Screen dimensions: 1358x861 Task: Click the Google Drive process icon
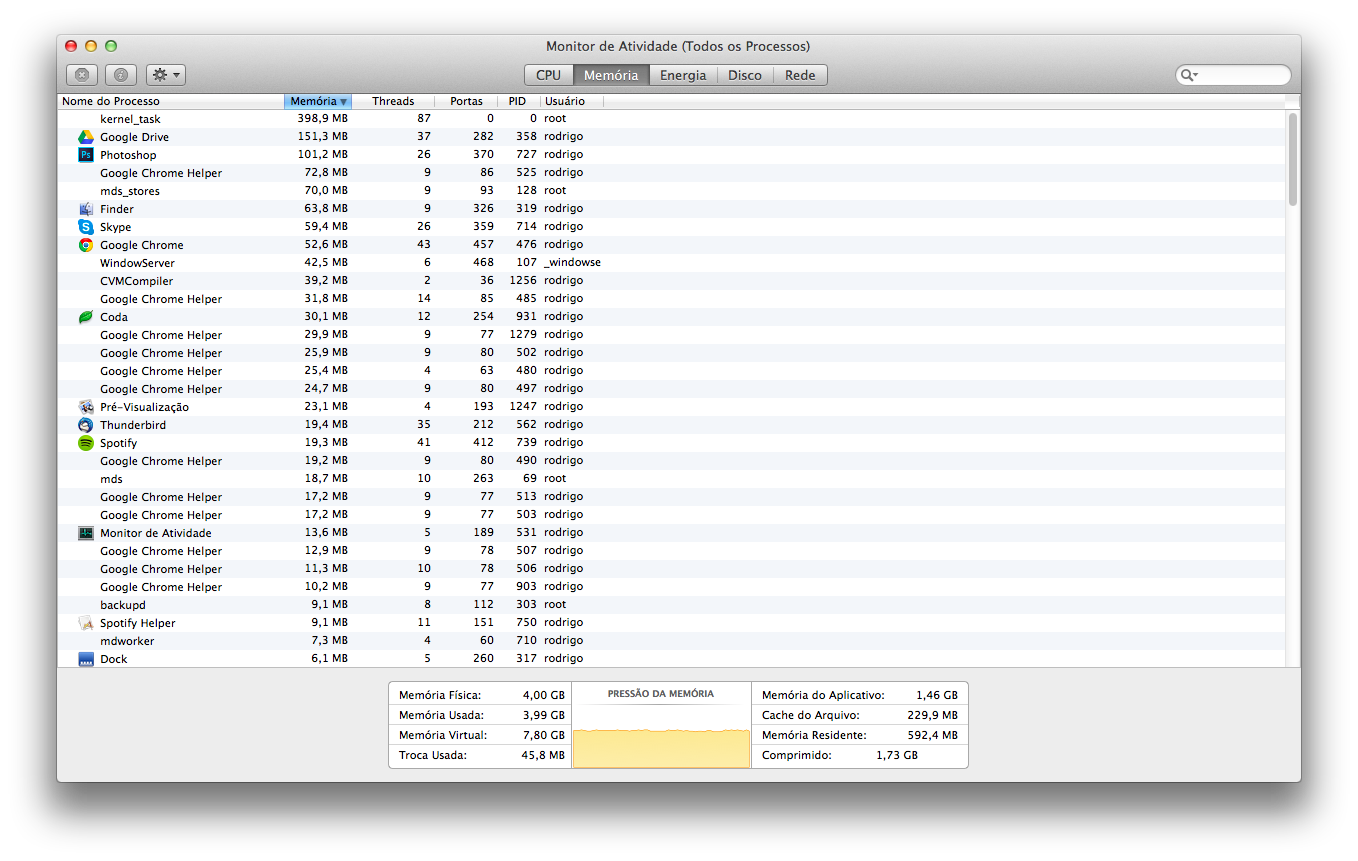86,137
